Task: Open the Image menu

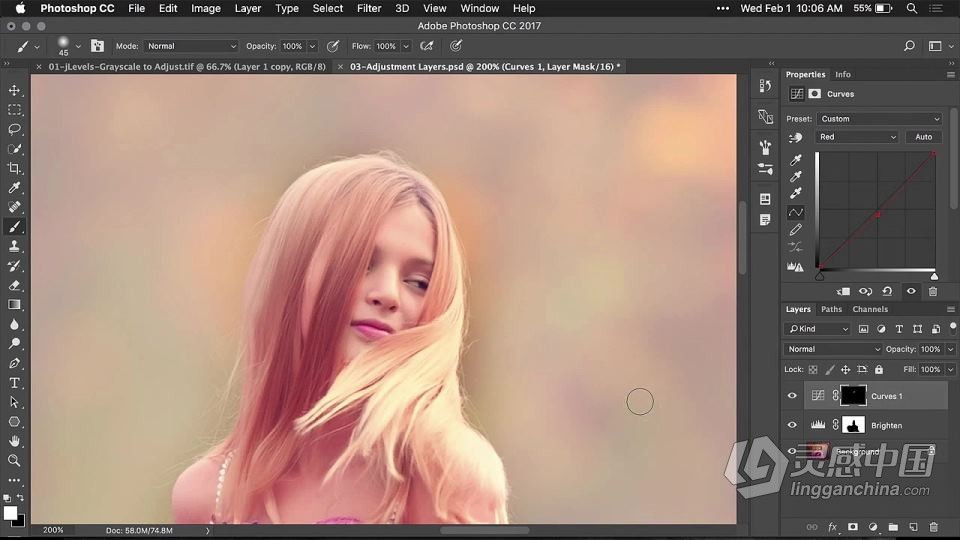Action: click(x=206, y=9)
